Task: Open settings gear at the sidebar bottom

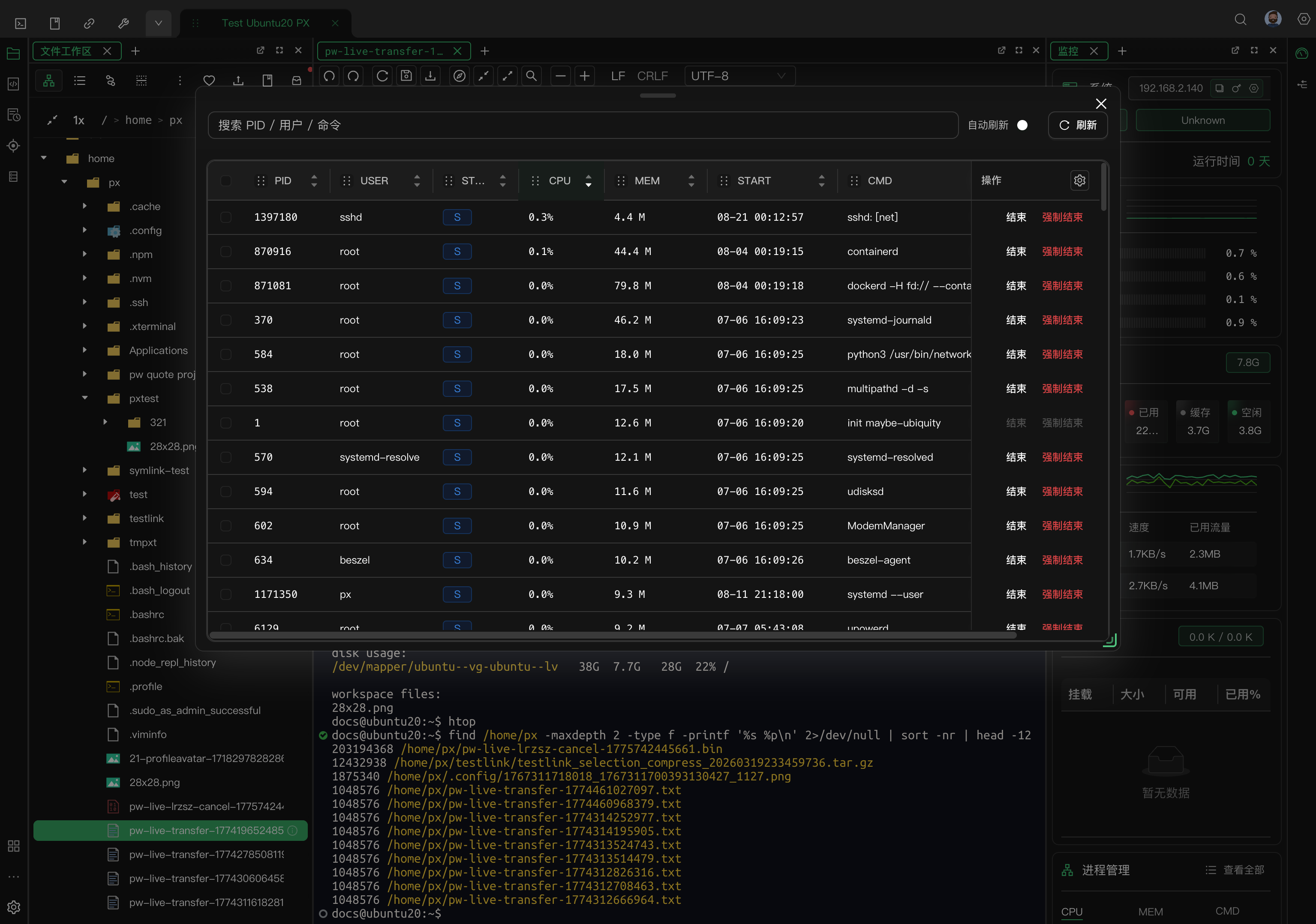Action: 14,907
